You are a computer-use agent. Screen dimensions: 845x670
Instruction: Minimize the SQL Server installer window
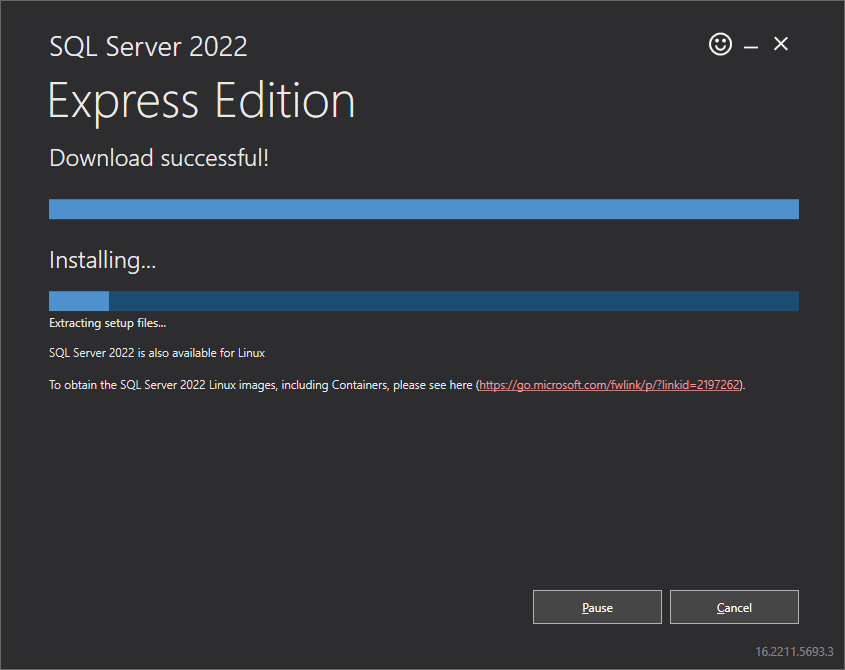(x=750, y=46)
